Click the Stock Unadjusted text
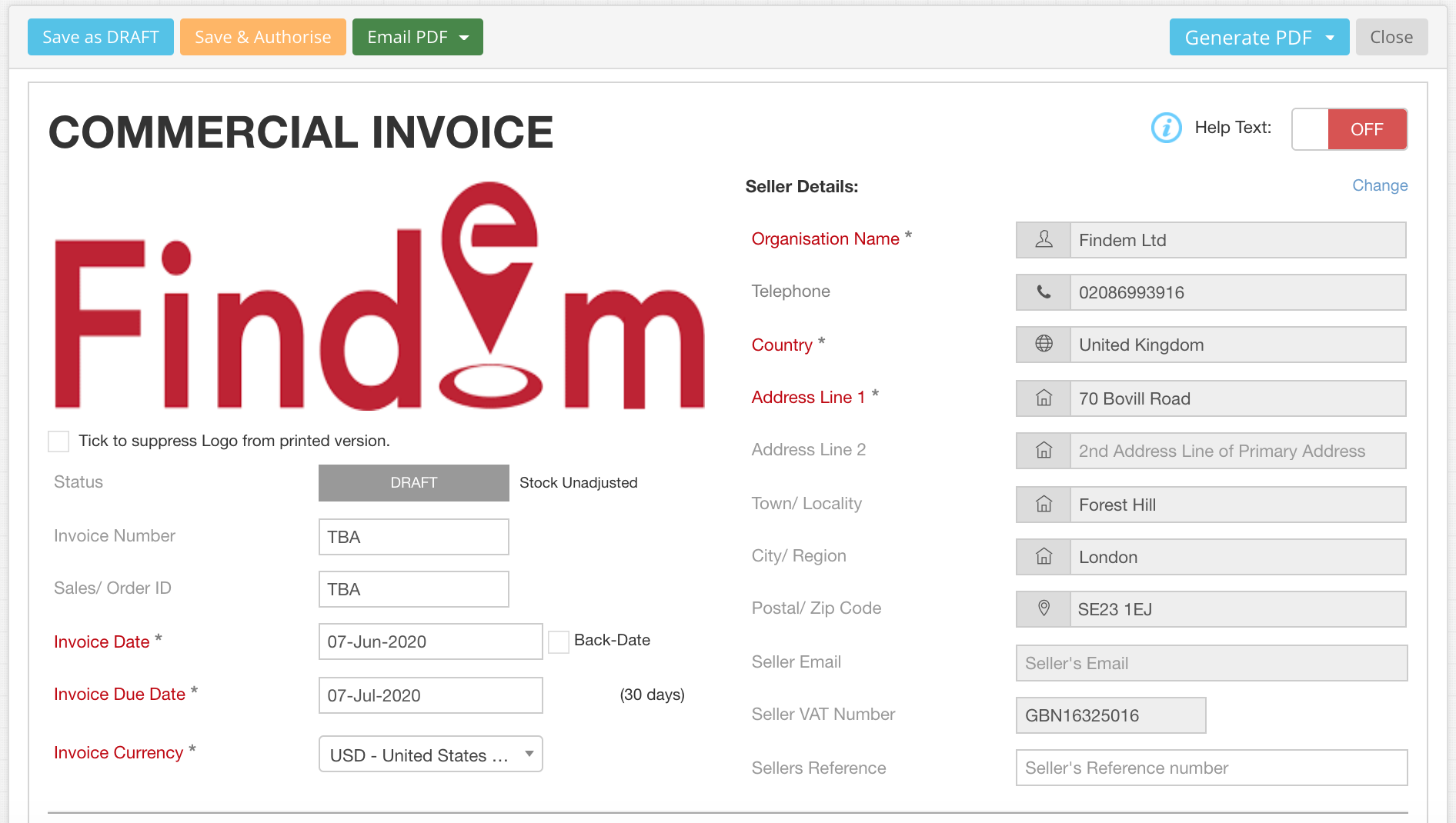The image size is (1456, 823). pos(579,483)
